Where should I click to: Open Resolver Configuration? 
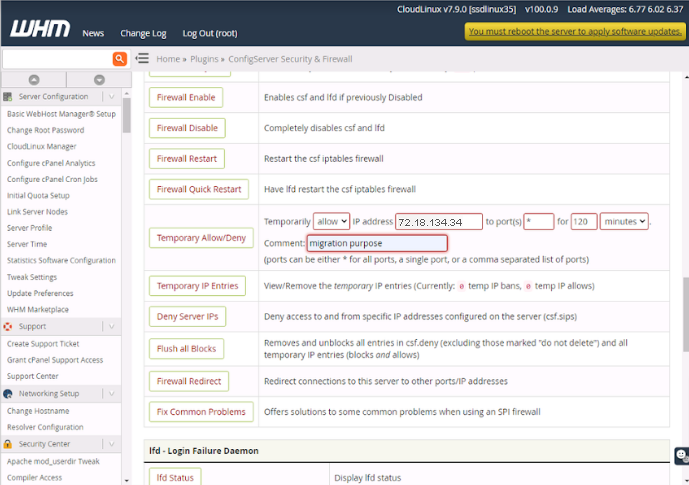pyautogui.click(x=45, y=427)
